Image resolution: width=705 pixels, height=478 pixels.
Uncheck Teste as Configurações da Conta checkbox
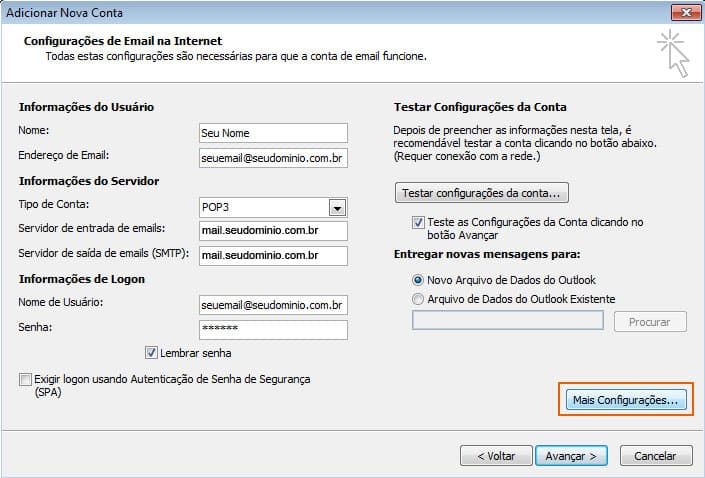point(419,222)
